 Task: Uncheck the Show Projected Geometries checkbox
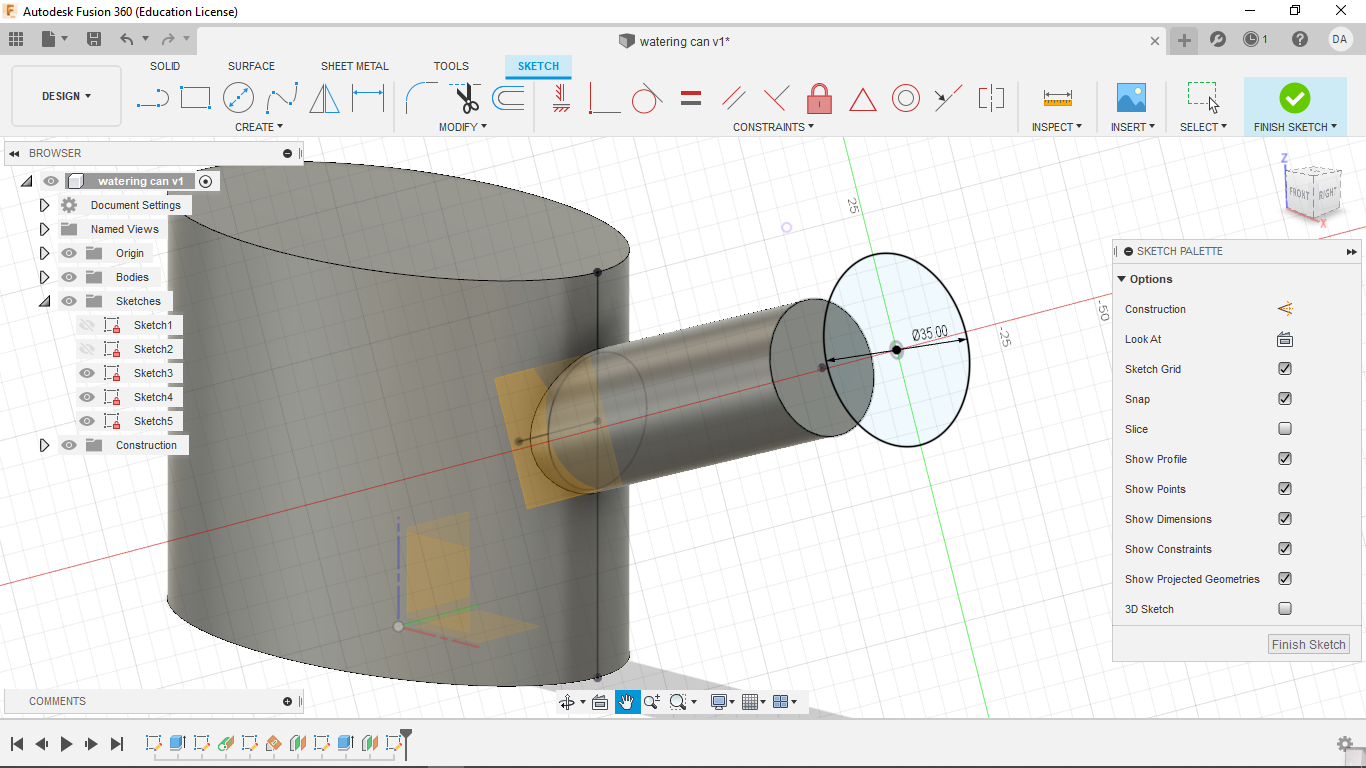[1285, 579]
